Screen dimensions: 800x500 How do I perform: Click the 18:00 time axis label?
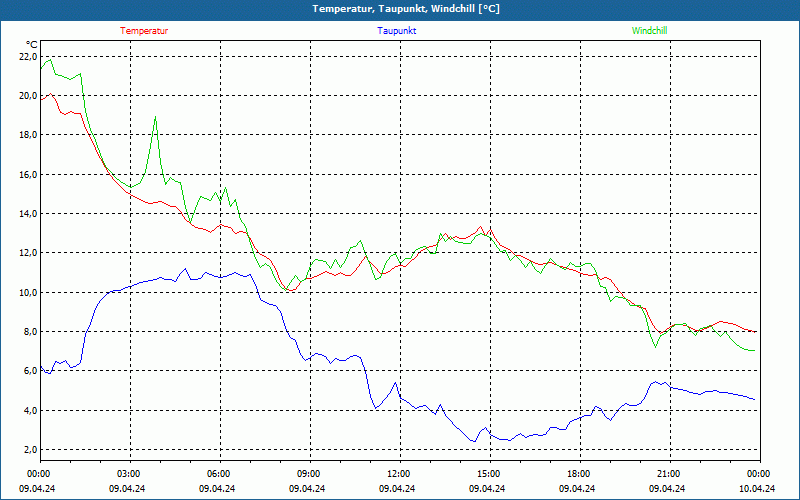[578, 474]
